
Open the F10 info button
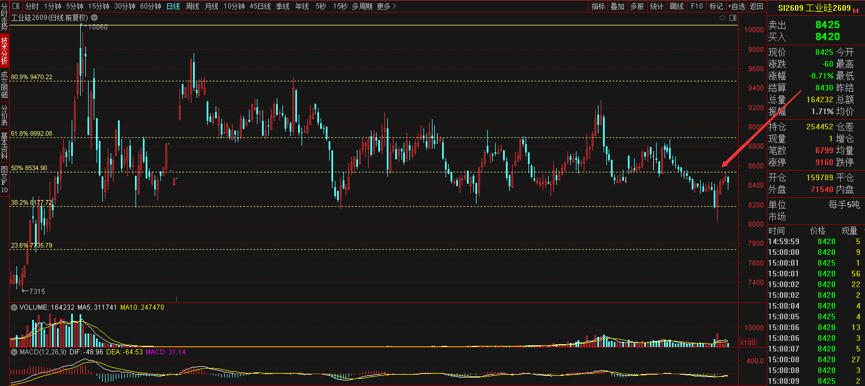click(697, 7)
